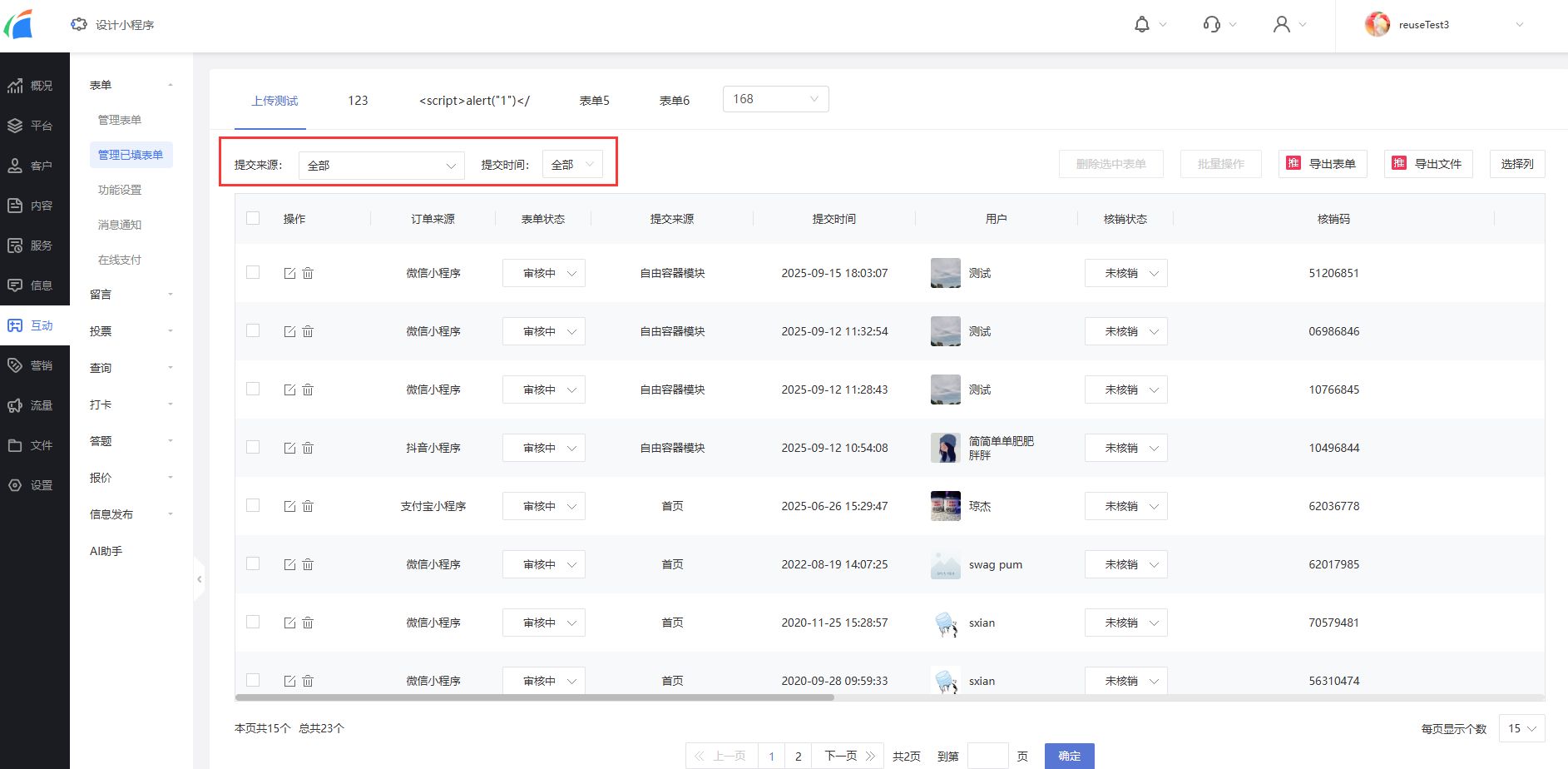Viewport: 1568px width, 769px height.
Task: Open 管理表单 in the submenu
Action: [120, 120]
